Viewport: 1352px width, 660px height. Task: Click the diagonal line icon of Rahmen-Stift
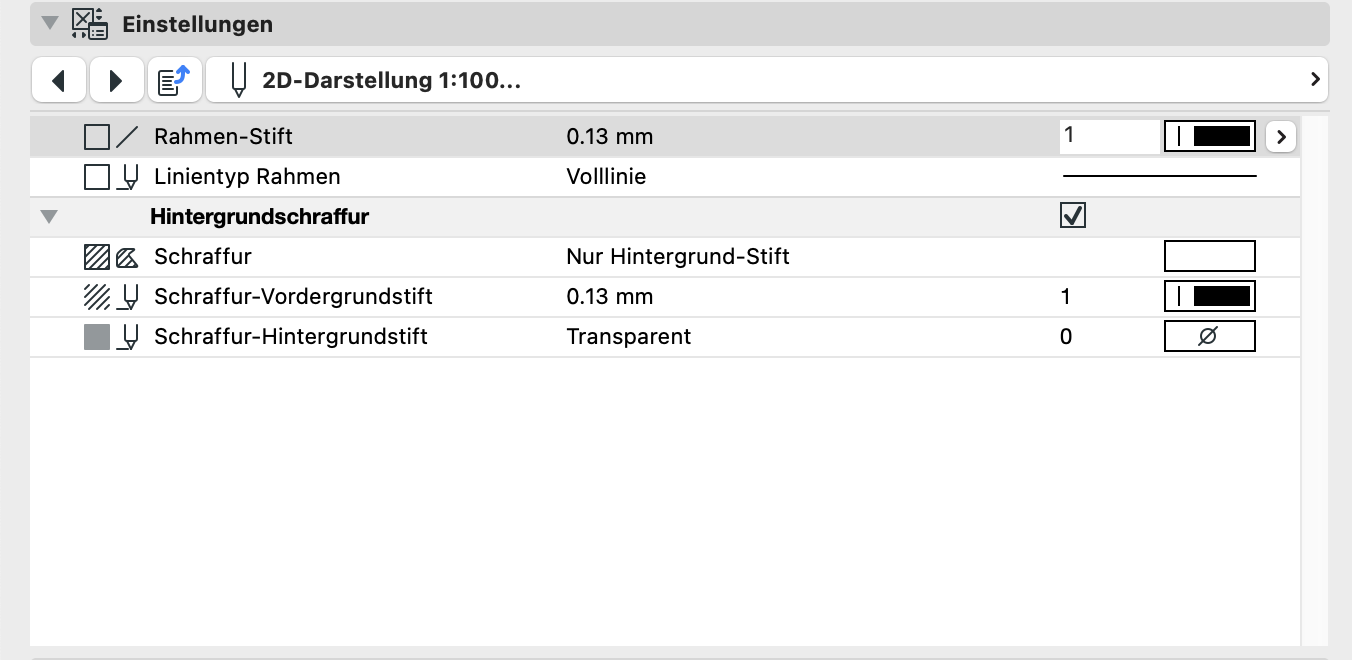(127, 136)
